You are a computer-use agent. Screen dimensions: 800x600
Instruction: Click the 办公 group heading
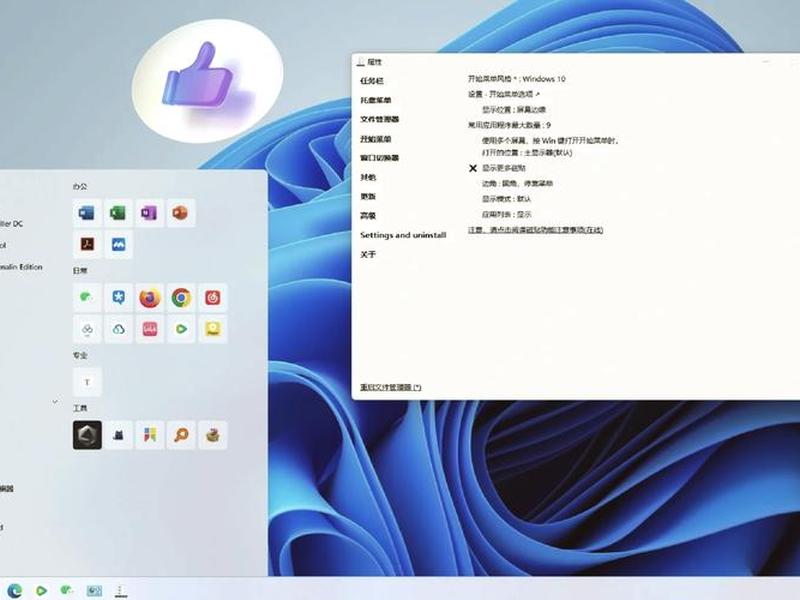(80, 187)
